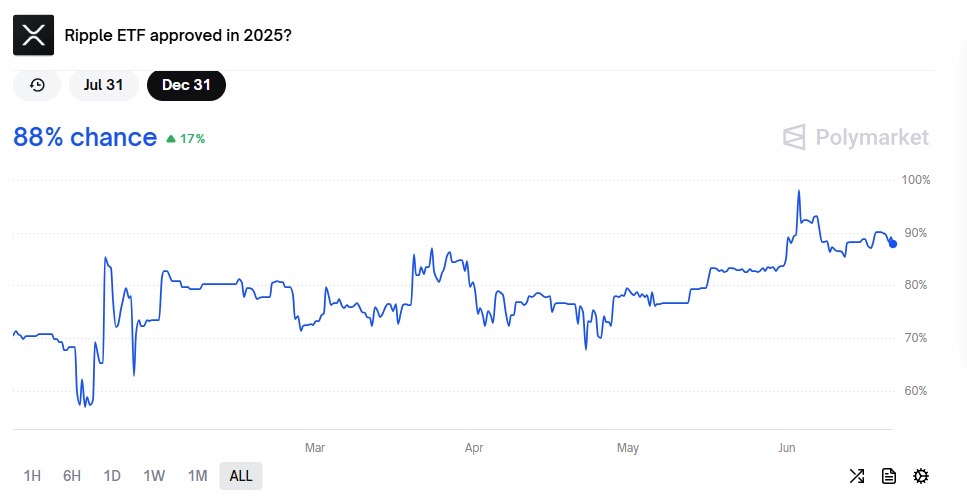The image size is (967, 503).
Task: Set chart range to 1M
Action: [197, 476]
